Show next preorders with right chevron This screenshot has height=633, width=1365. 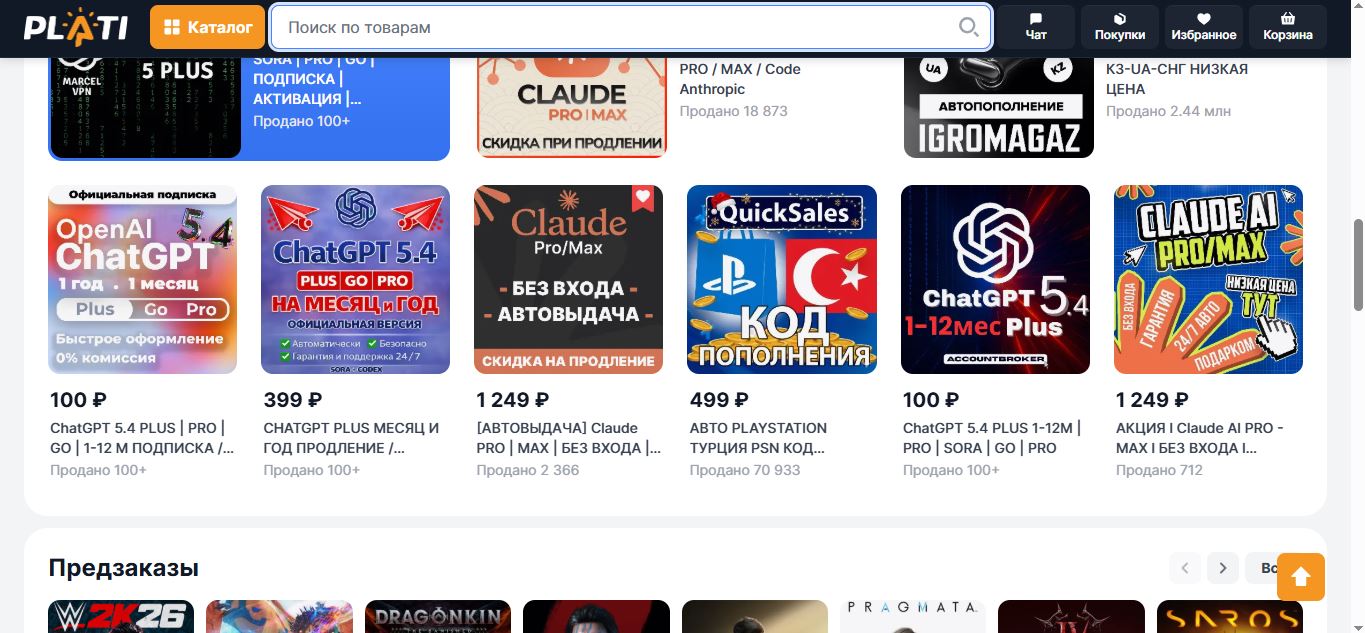1223,568
